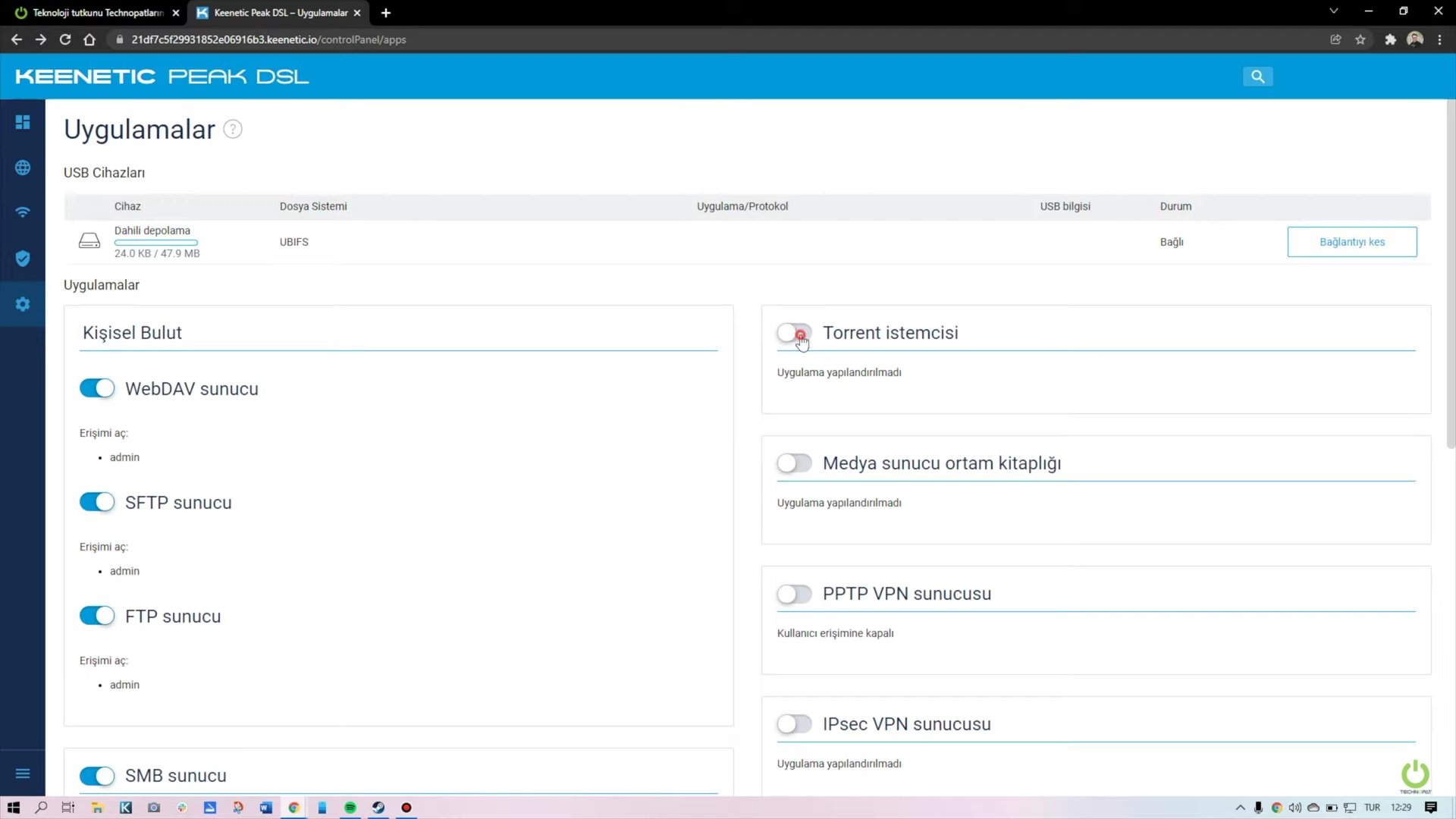Open the security shield icon in sidebar
Viewport: 1456px width, 819px height.
[x=23, y=259]
